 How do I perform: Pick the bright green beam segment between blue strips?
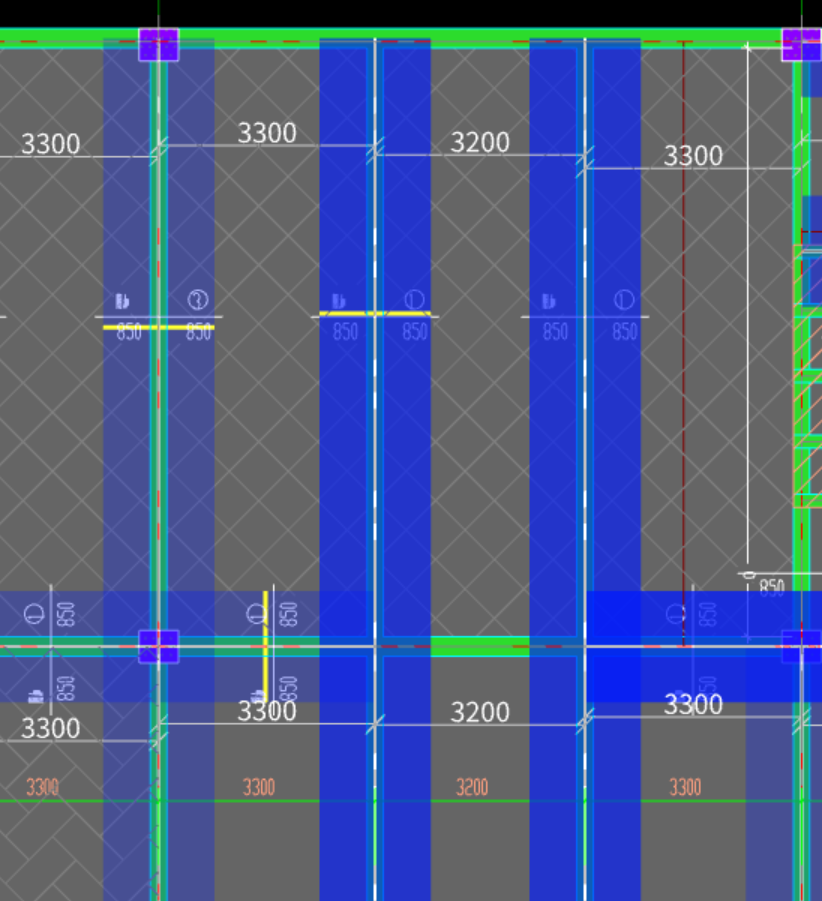(x=480, y=646)
